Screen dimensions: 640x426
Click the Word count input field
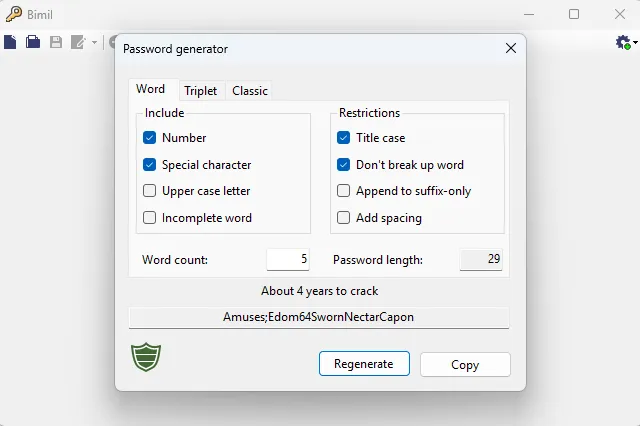coord(288,259)
